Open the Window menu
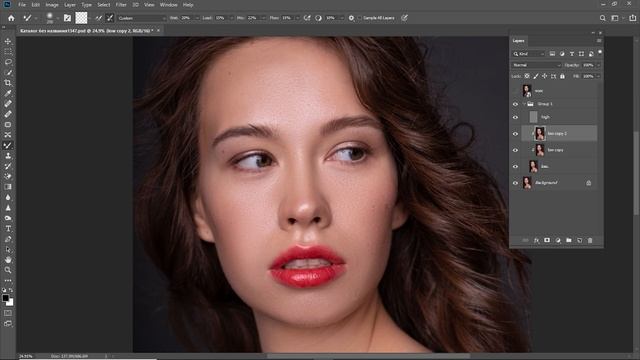 168,5
